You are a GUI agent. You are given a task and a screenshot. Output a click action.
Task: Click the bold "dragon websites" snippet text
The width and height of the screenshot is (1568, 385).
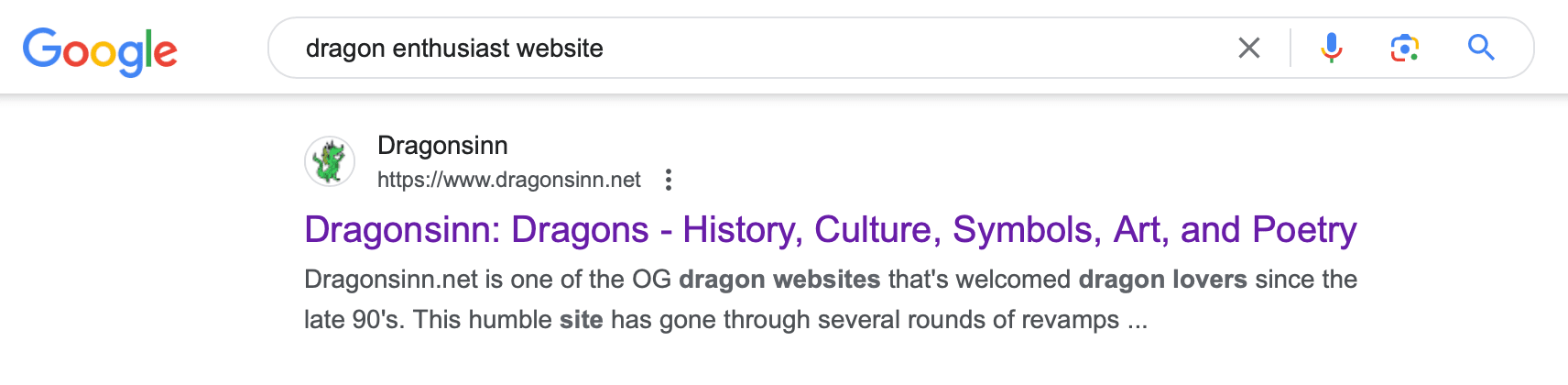[x=779, y=280]
